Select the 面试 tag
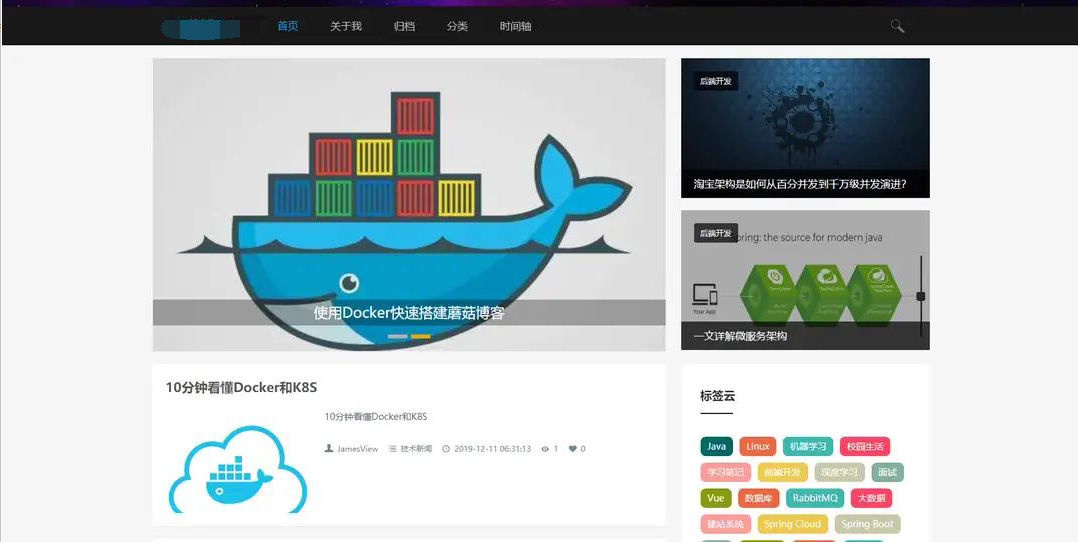The width and height of the screenshot is (1078, 542). point(888,473)
